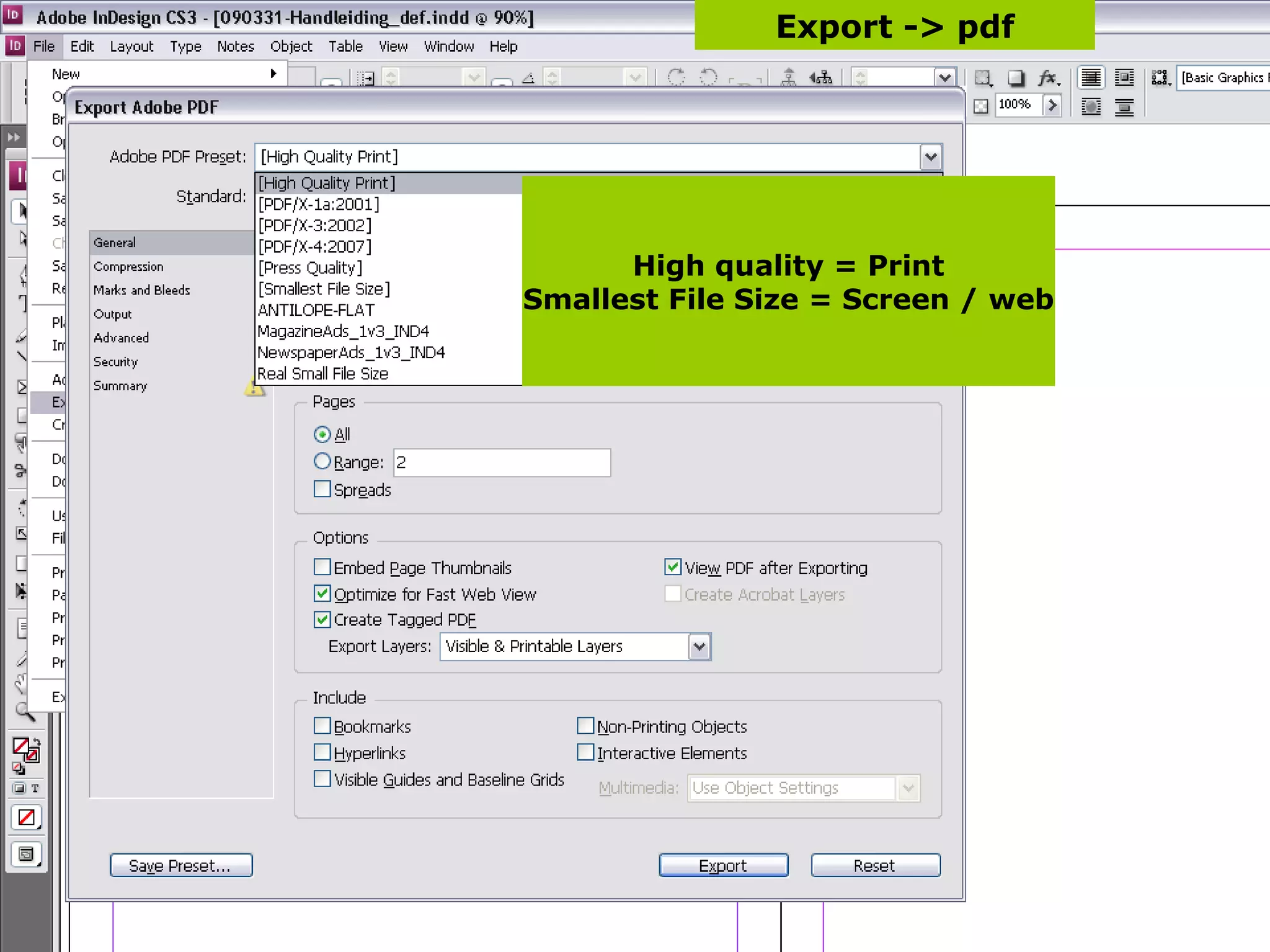The height and width of the screenshot is (952, 1270).
Task: Click Formatting Affects Text T icon
Action: tap(35, 788)
